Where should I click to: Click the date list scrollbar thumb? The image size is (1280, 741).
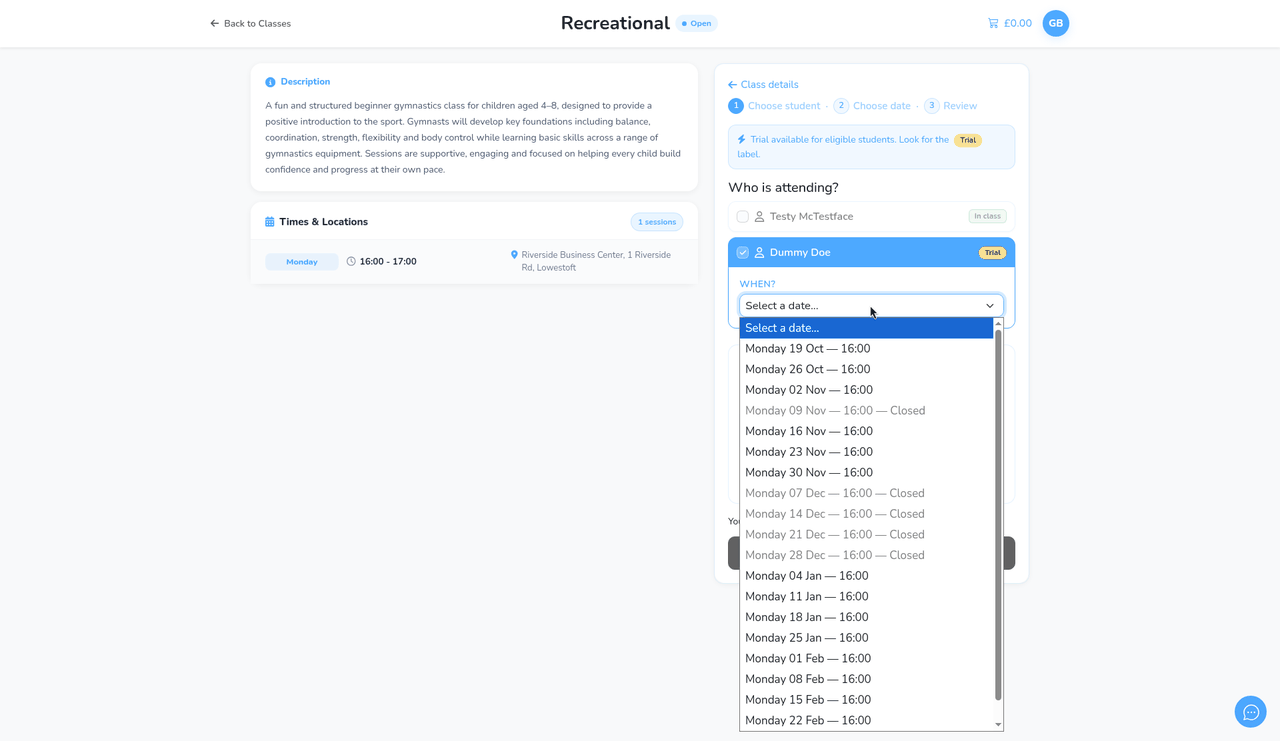tap(998, 515)
